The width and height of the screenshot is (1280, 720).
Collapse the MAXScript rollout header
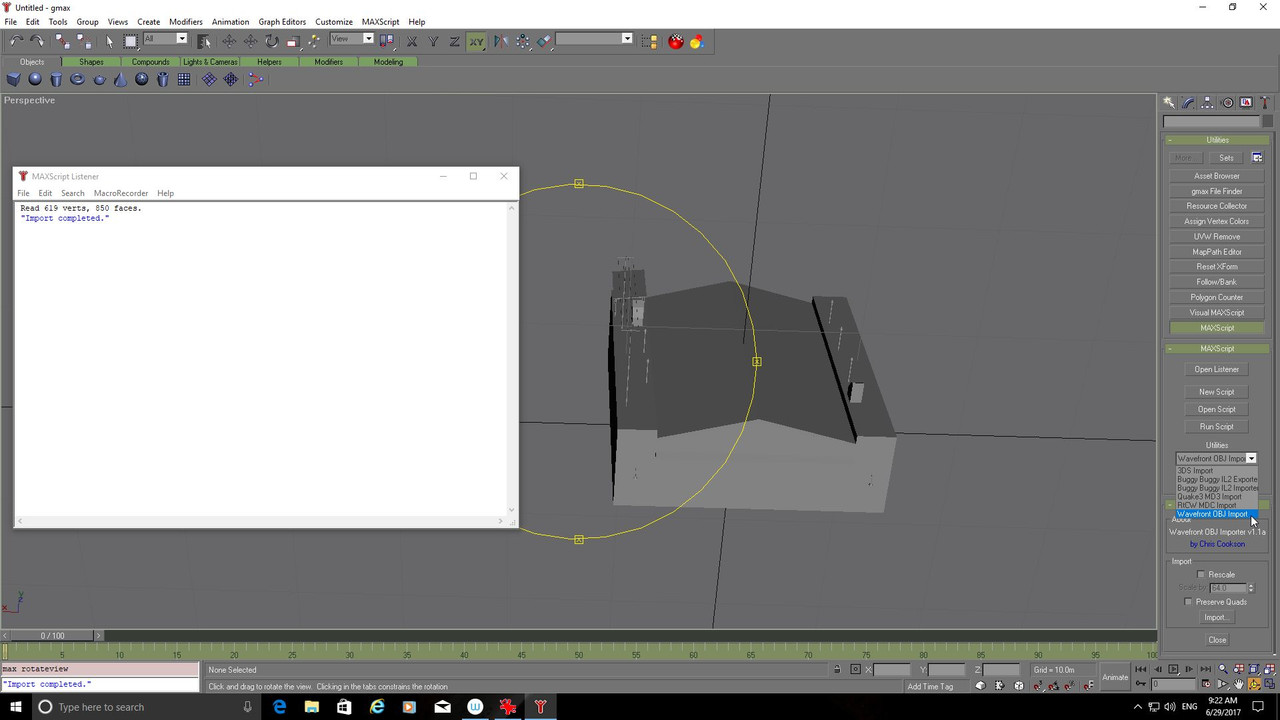[1217, 349]
